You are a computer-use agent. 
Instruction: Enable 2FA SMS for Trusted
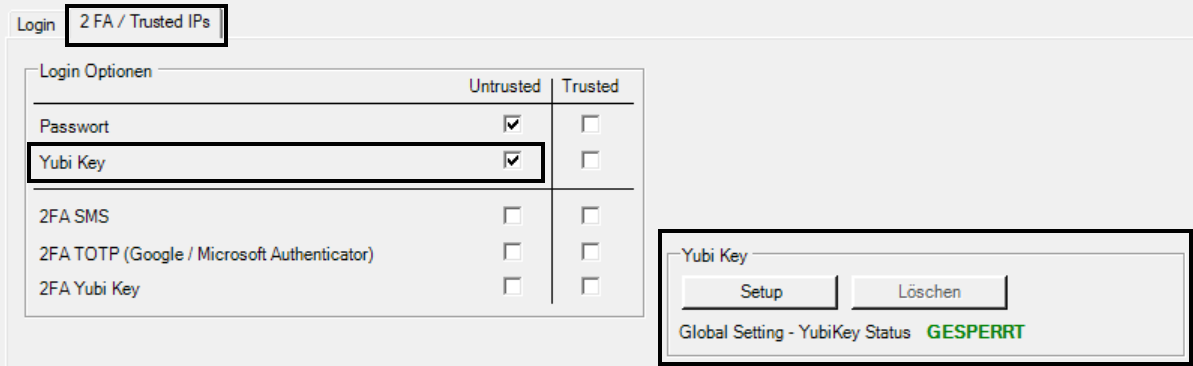(x=590, y=216)
